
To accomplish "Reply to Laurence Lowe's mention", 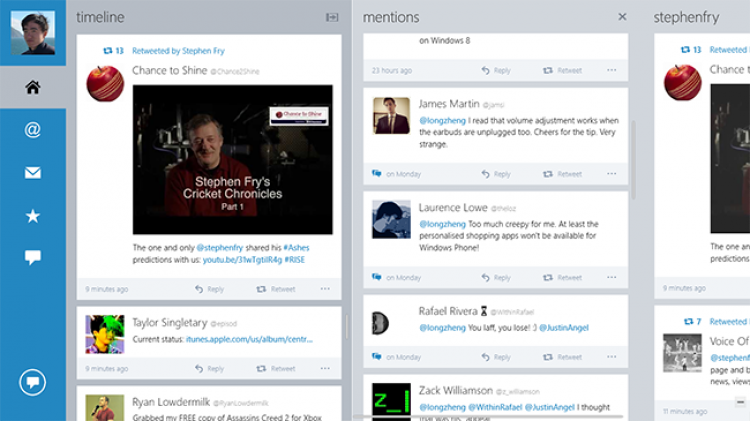I will point(496,277).
